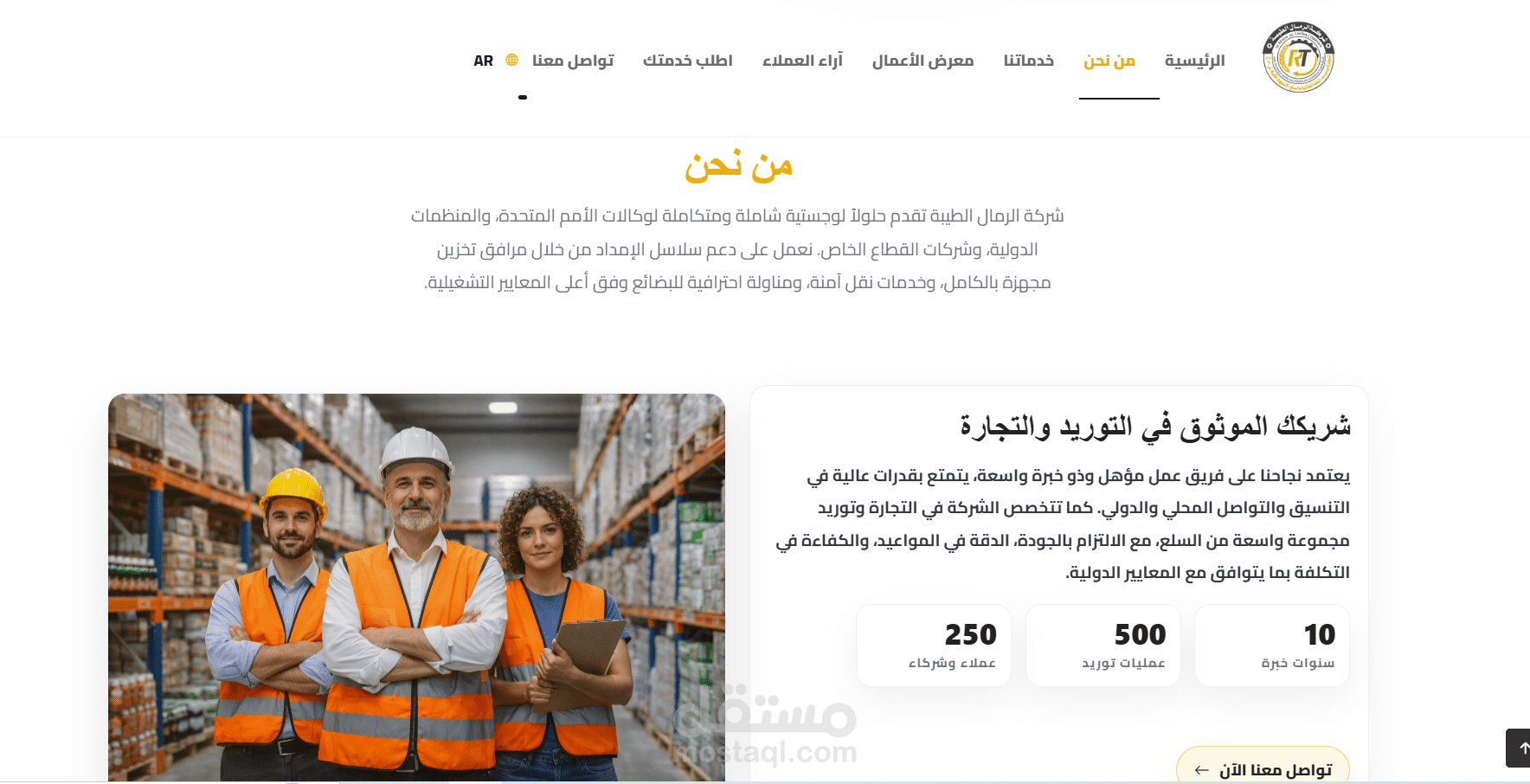Select the 10 سنوات خبرة stat card

1272,646
